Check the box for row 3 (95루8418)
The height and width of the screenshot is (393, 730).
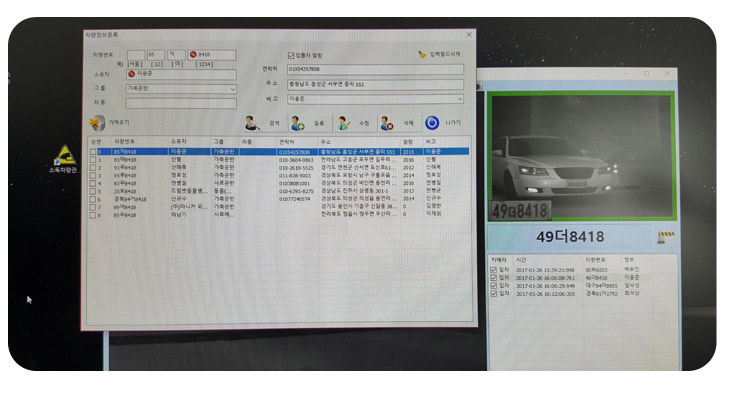pyautogui.click(x=93, y=176)
